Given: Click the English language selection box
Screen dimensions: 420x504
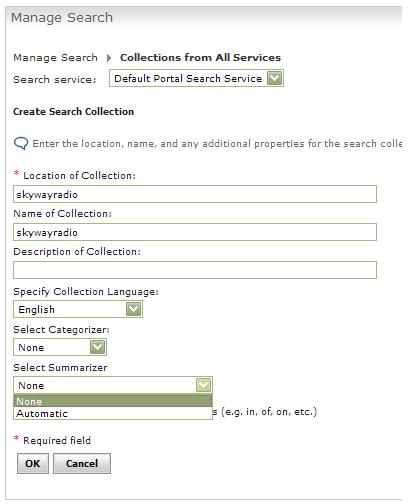Looking at the screenshot, I should tap(78, 309).
